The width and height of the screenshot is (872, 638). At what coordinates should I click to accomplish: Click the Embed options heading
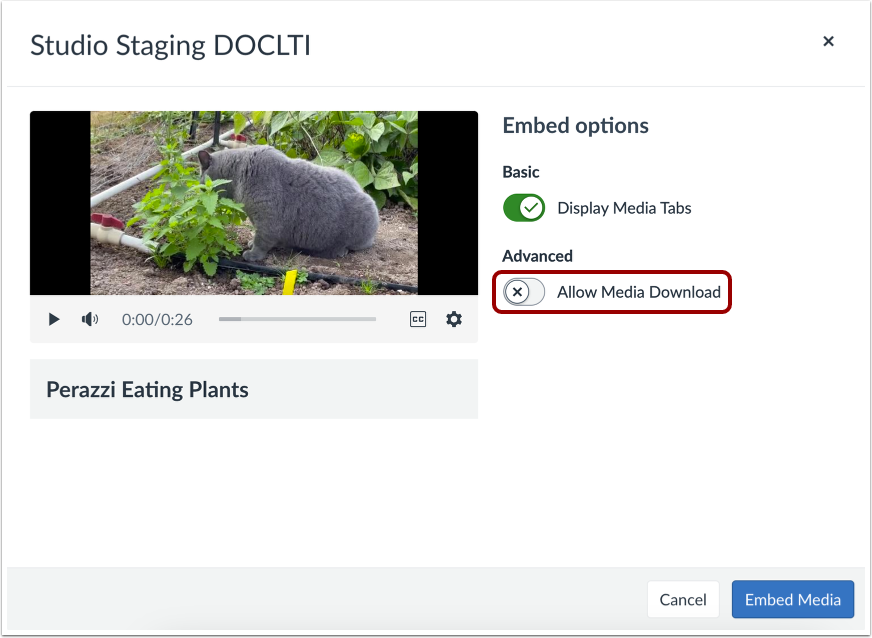pos(574,125)
